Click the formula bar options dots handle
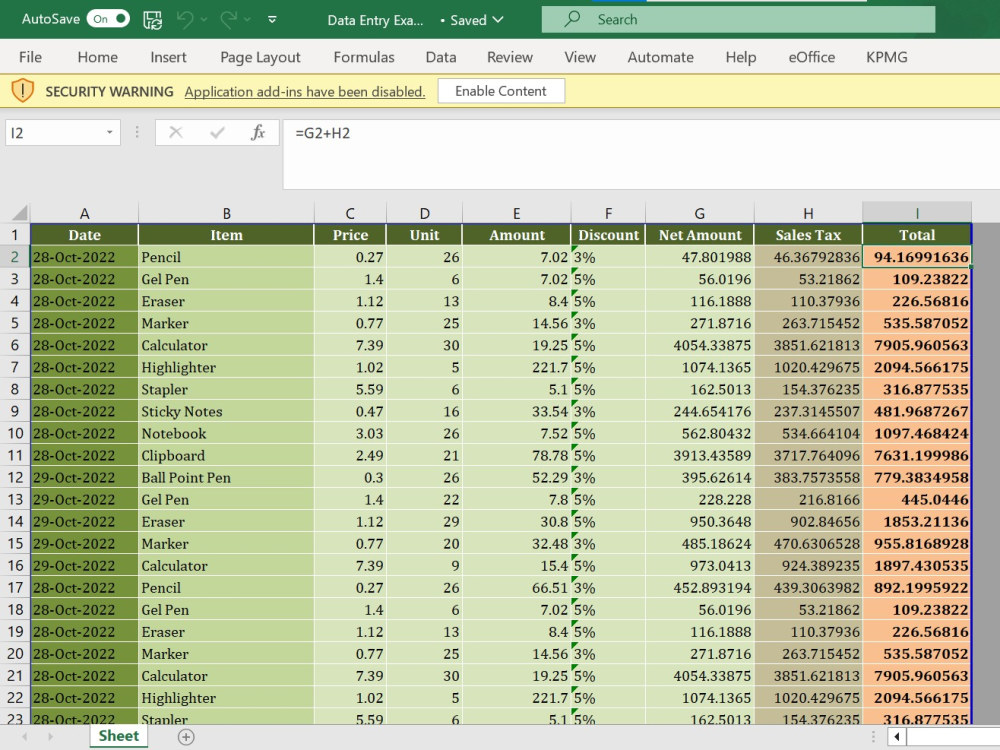1000x750 pixels. (137, 133)
